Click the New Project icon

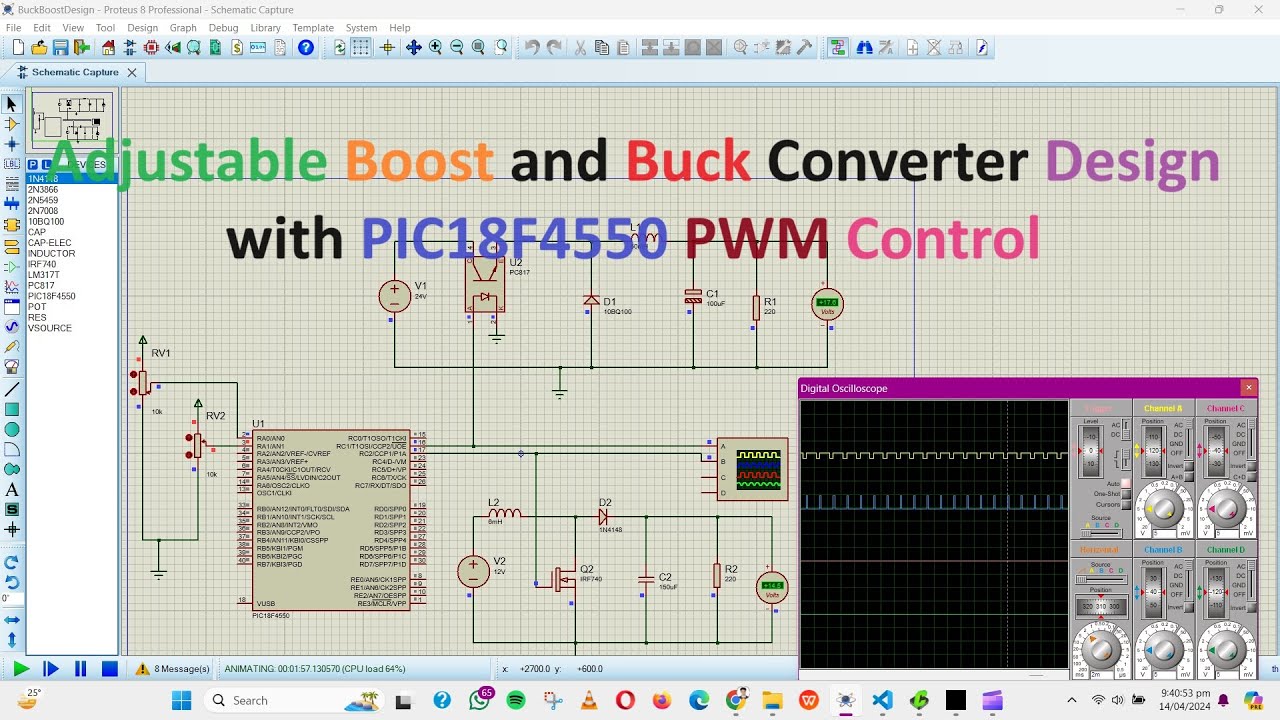(17, 47)
